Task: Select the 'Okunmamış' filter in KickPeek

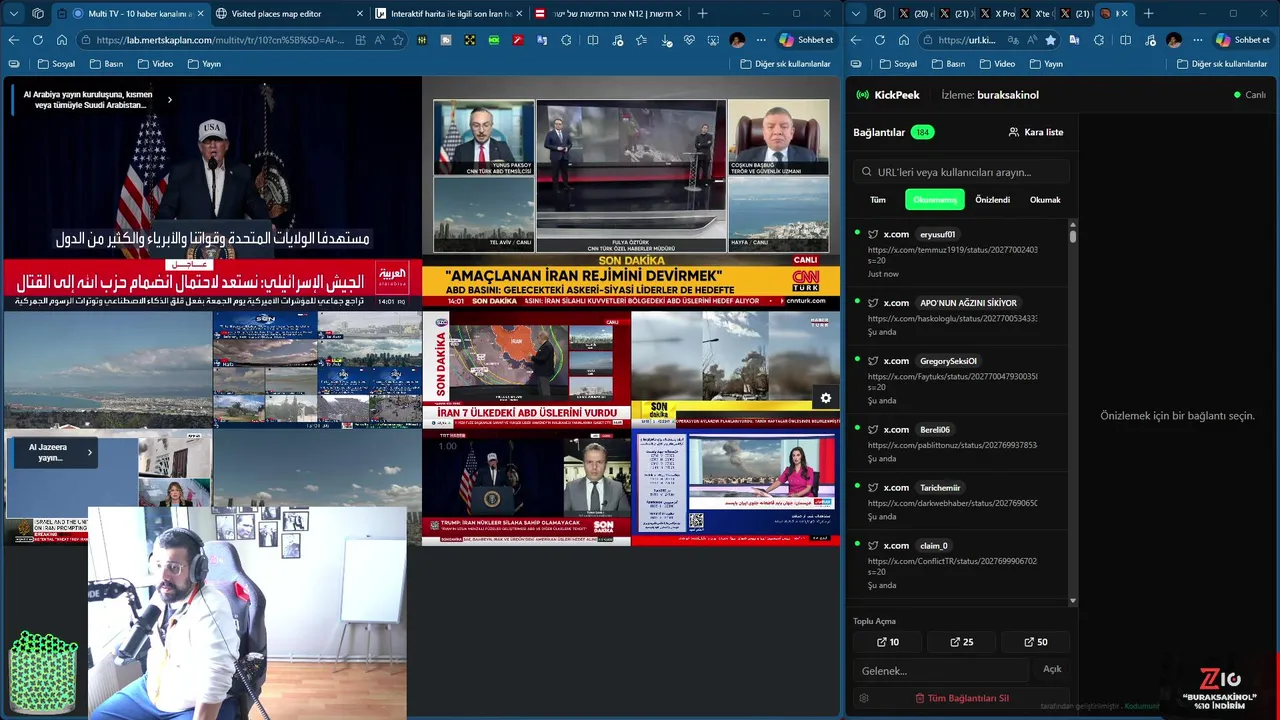Action: 935,200
